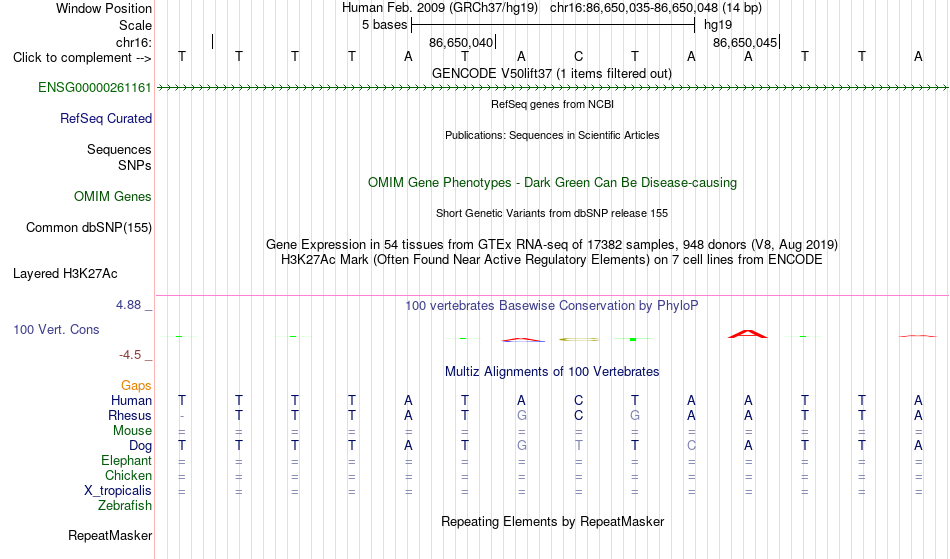Click the Gaps label in Multiz track
The width and height of the screenshot is (950, 559).
pyautogui.click(x=136, y=386)
